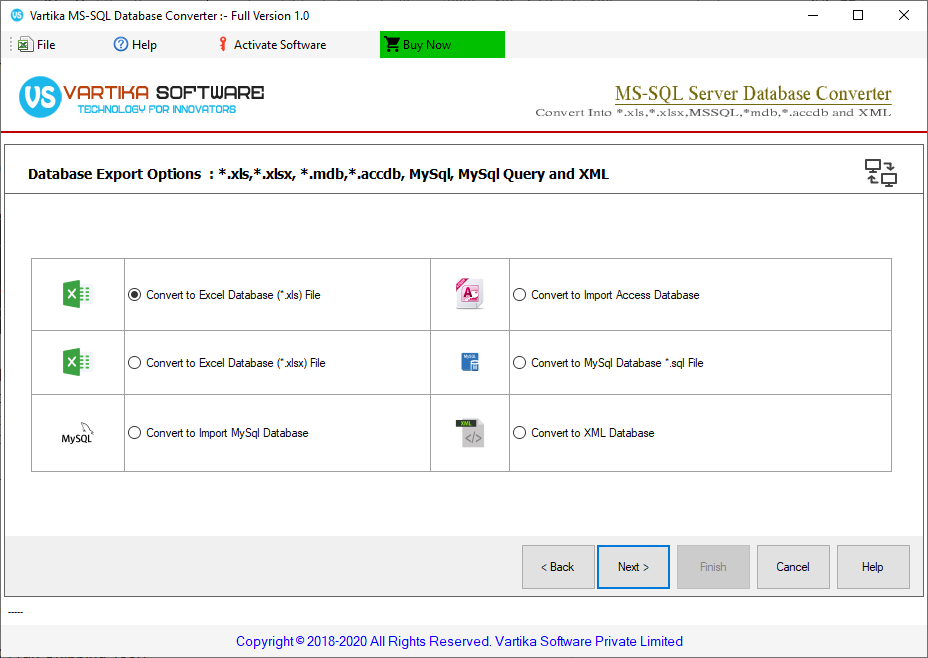The height and width of the screenshot is (658, 928).
Task: Click the Excel icon in the xlsx row
Action: point(77,362)
